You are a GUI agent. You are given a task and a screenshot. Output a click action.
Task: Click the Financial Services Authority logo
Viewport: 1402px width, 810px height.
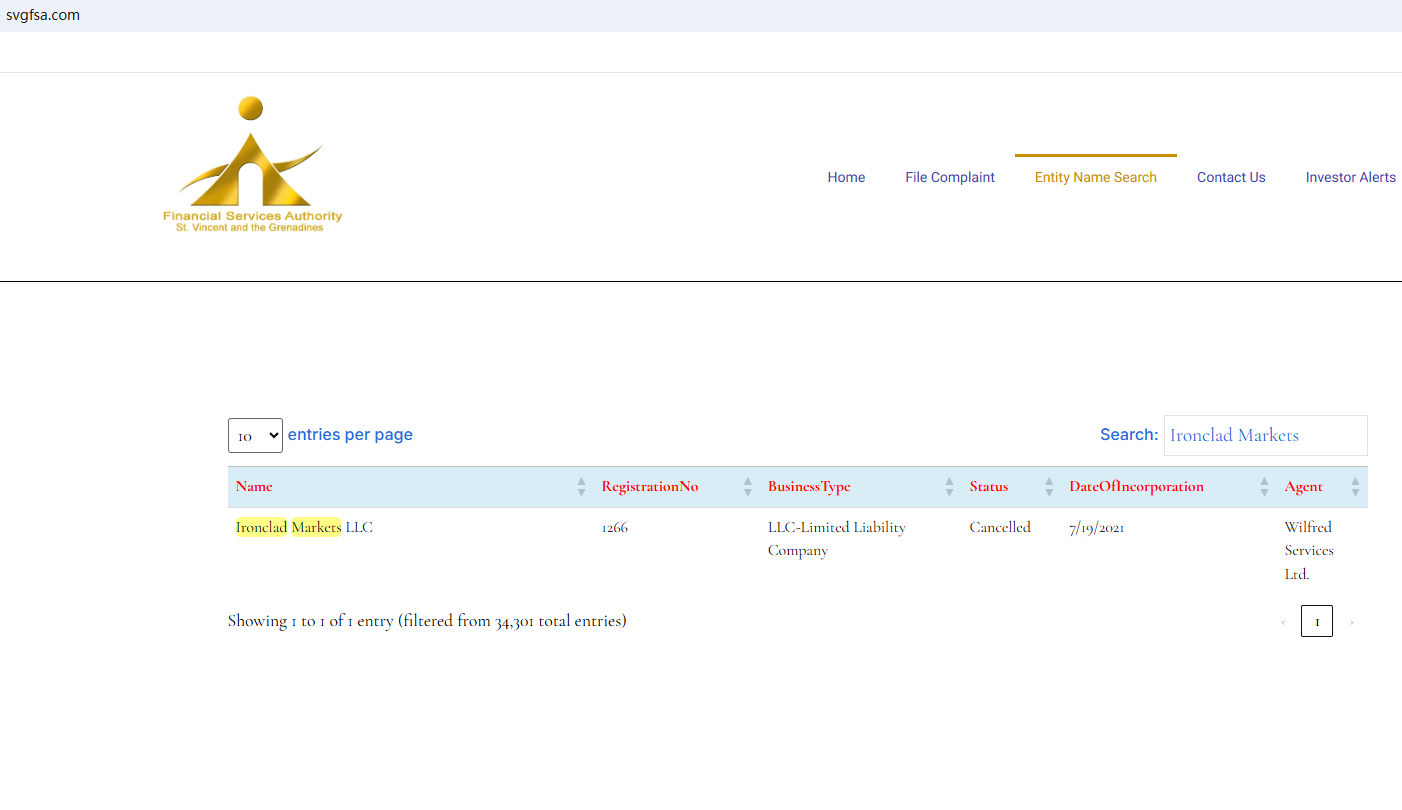click(252, 165)
